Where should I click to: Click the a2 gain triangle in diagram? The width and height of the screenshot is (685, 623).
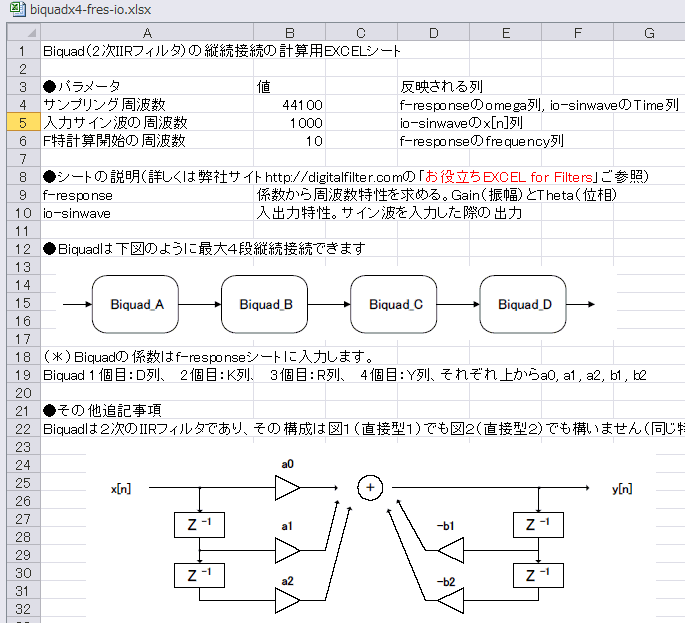(287, 600)
